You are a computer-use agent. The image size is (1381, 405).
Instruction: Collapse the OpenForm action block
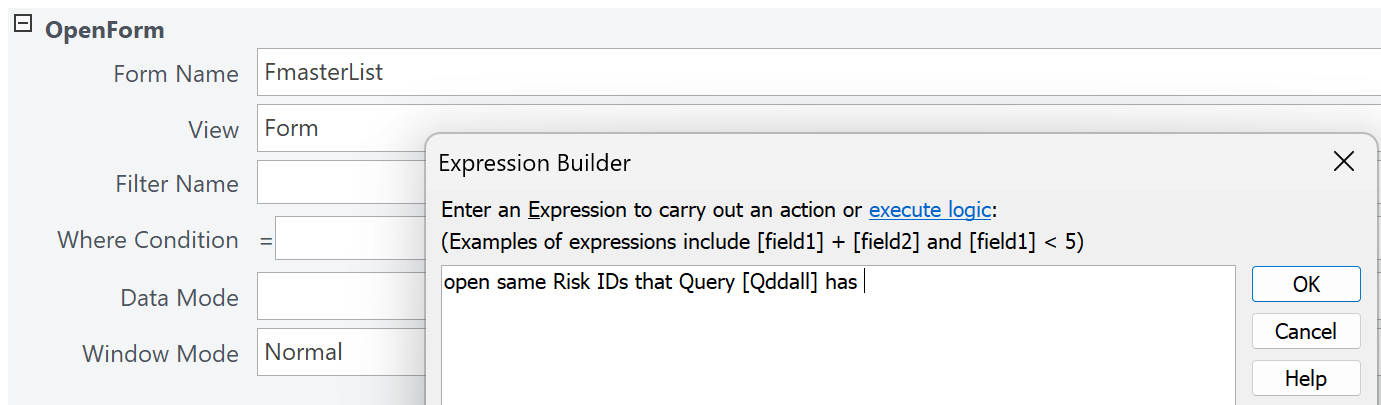pyautogui.click(x=22, y=28)
